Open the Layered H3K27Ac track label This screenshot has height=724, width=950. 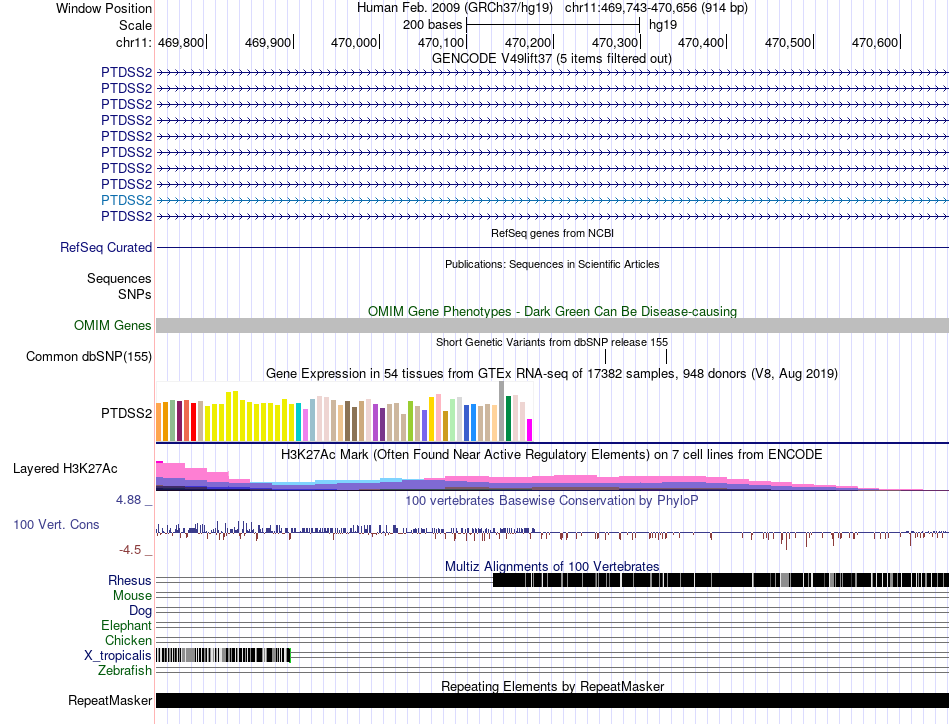click(x=65, y=469)
